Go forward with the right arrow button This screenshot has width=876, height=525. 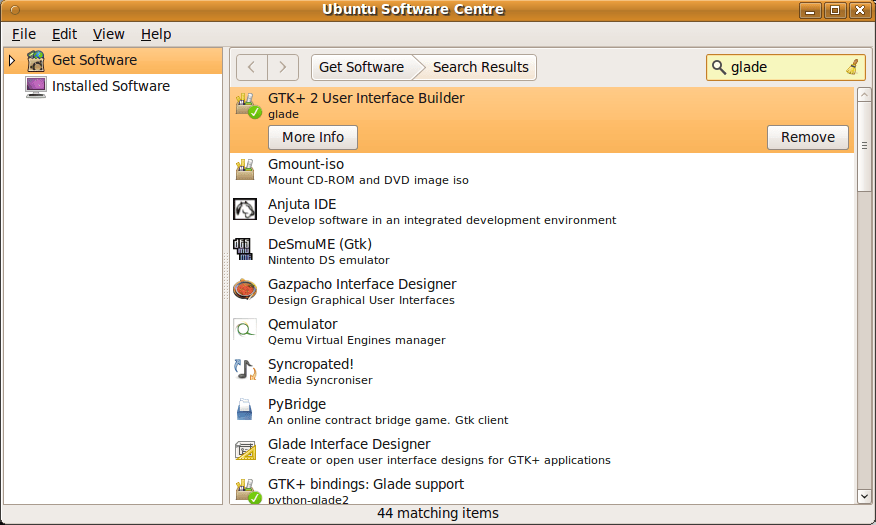283,68
